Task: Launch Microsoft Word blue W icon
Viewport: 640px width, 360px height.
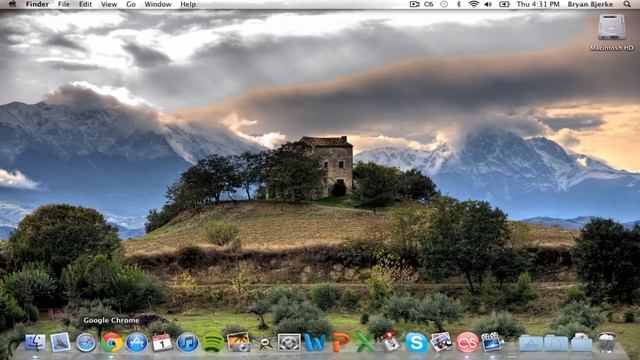Action: [x=315, y=343]
